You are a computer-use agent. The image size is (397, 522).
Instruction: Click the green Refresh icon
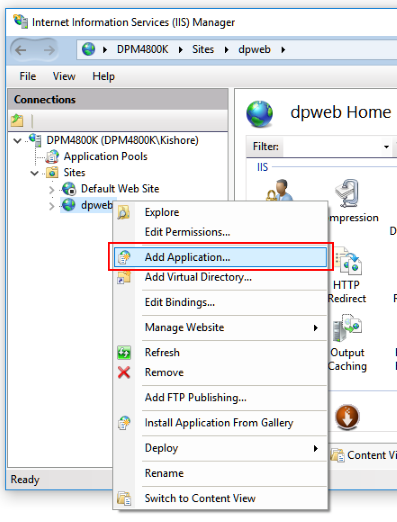coord(124,353)
